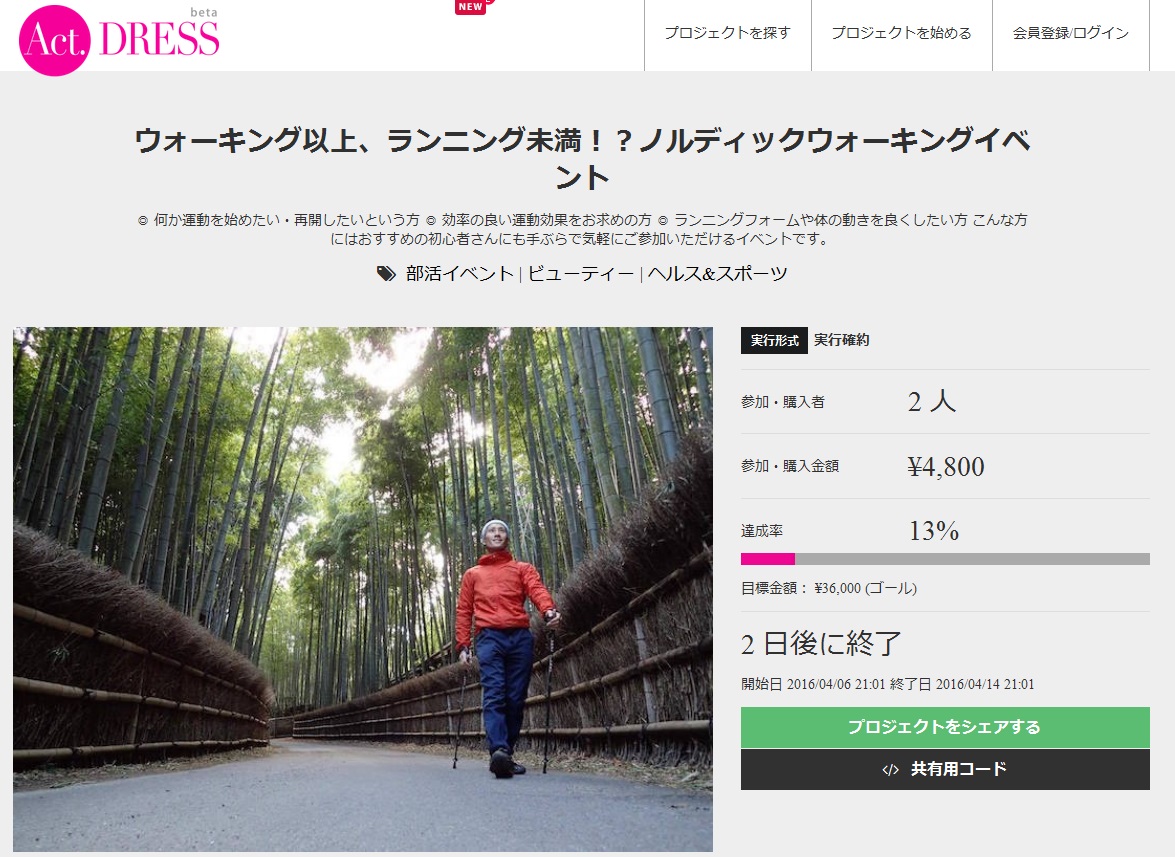
Task: Click the green プロジェクトをシェアする button
Action: pos(945,727)
